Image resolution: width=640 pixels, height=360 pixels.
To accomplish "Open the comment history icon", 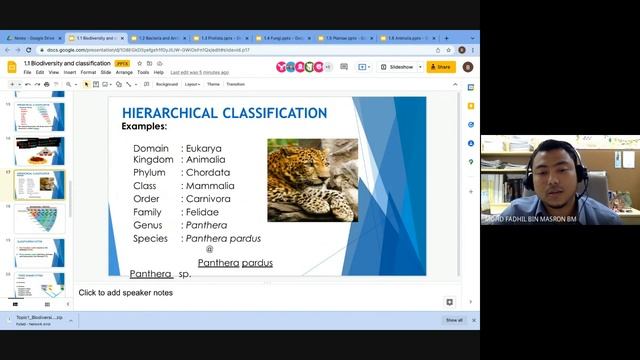I will 344,67.
